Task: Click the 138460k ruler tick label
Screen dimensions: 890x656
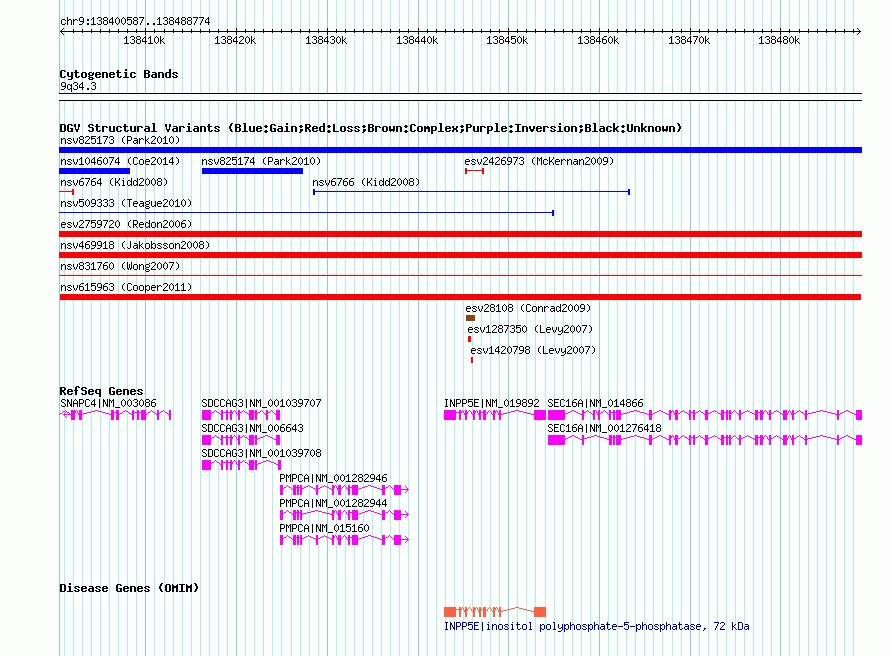Action: coord(598,40)
